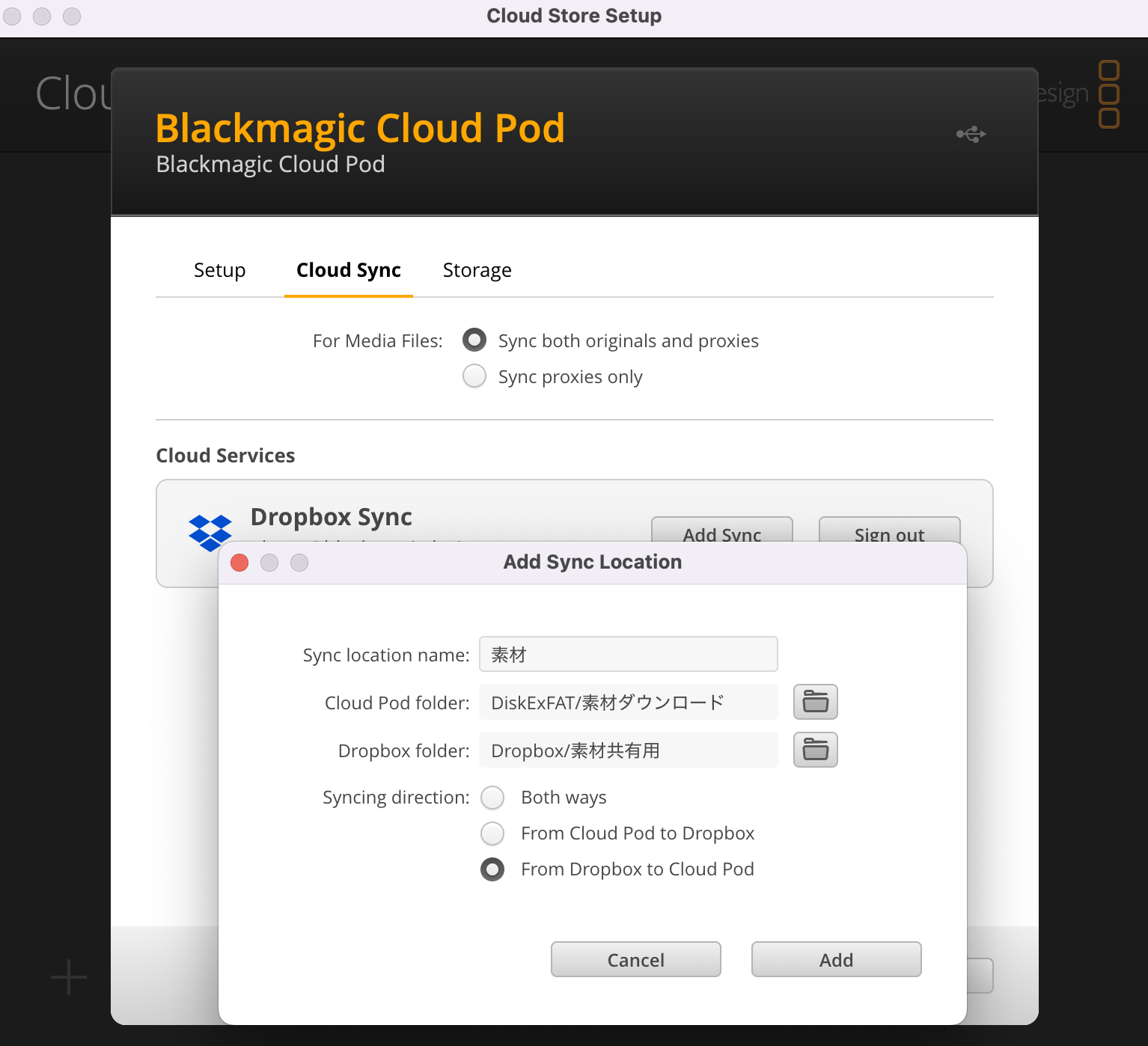Viewport: 1148px width, 1046px height.
Task: Select From Dropbox to Cloud Pod
Action: point(492,869)
